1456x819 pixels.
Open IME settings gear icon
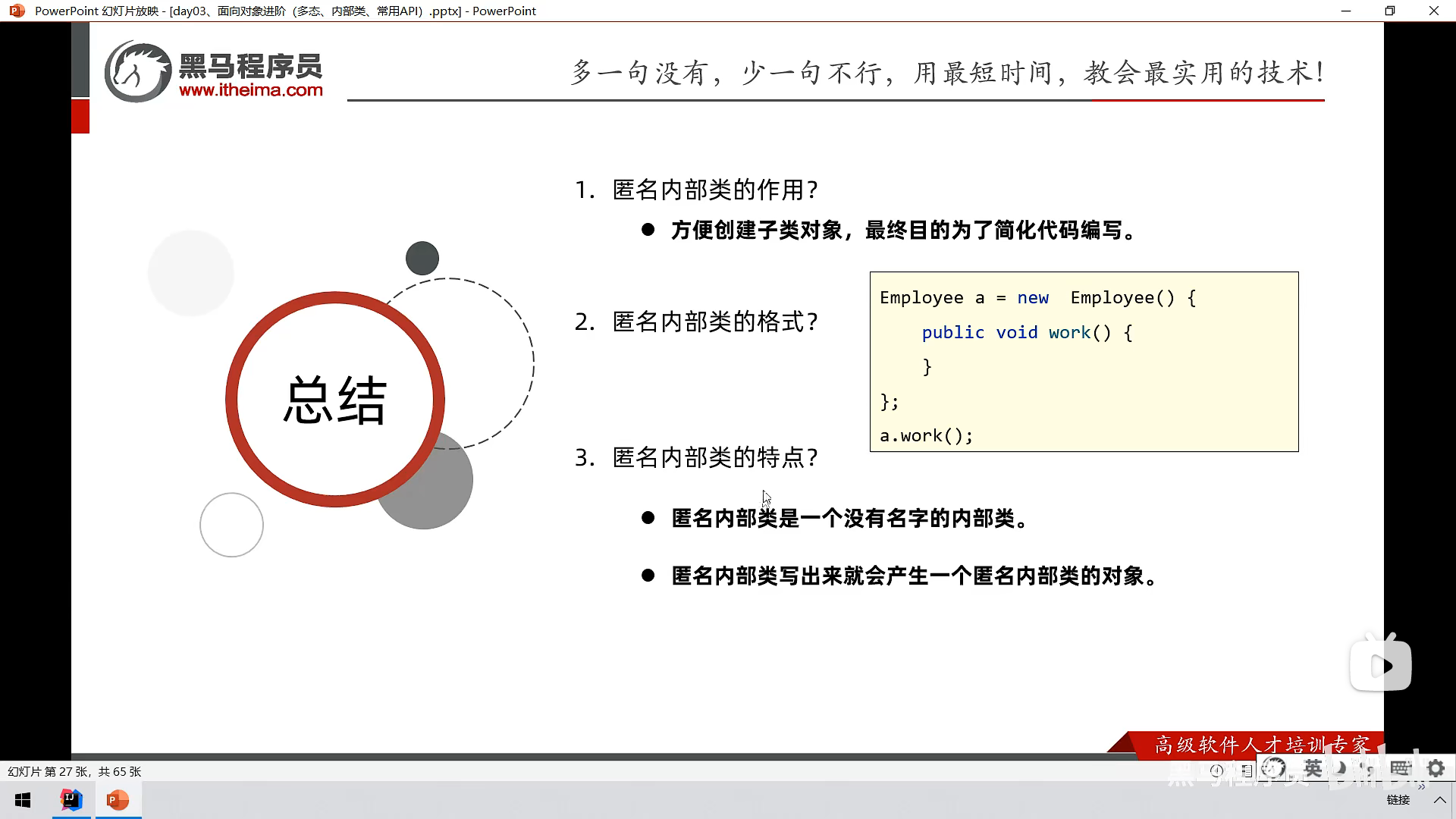(x=1436, y=768)
